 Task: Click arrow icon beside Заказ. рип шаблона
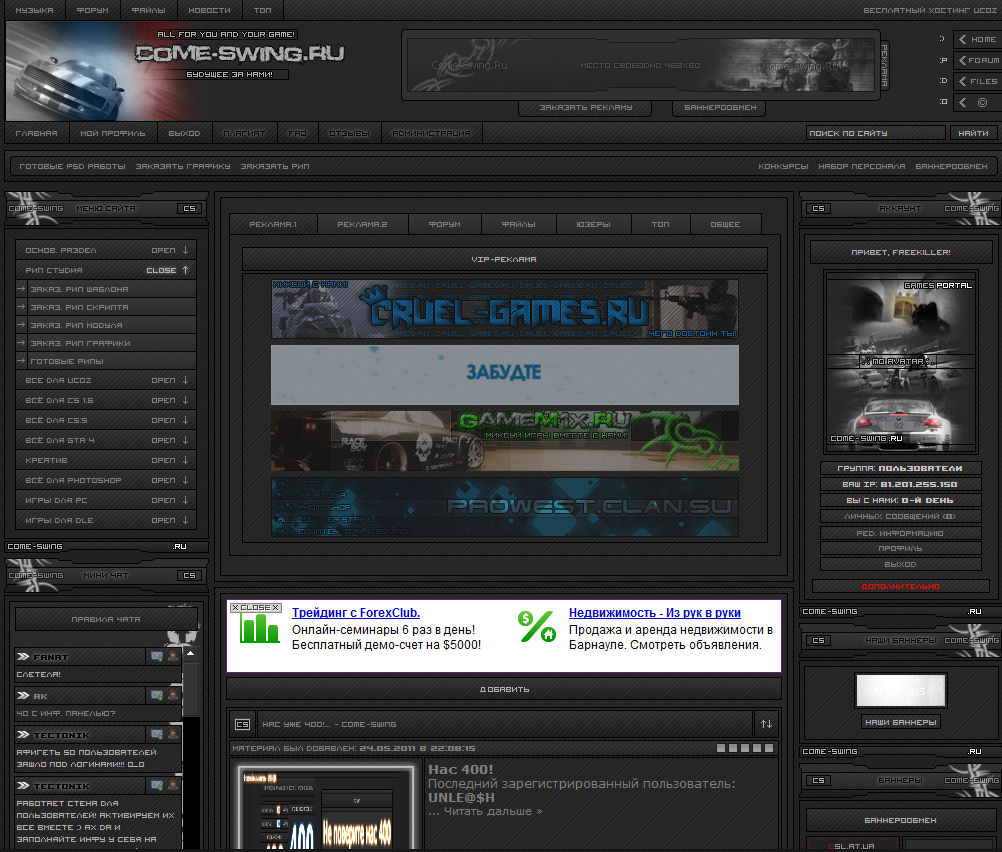tap(21, 289)
